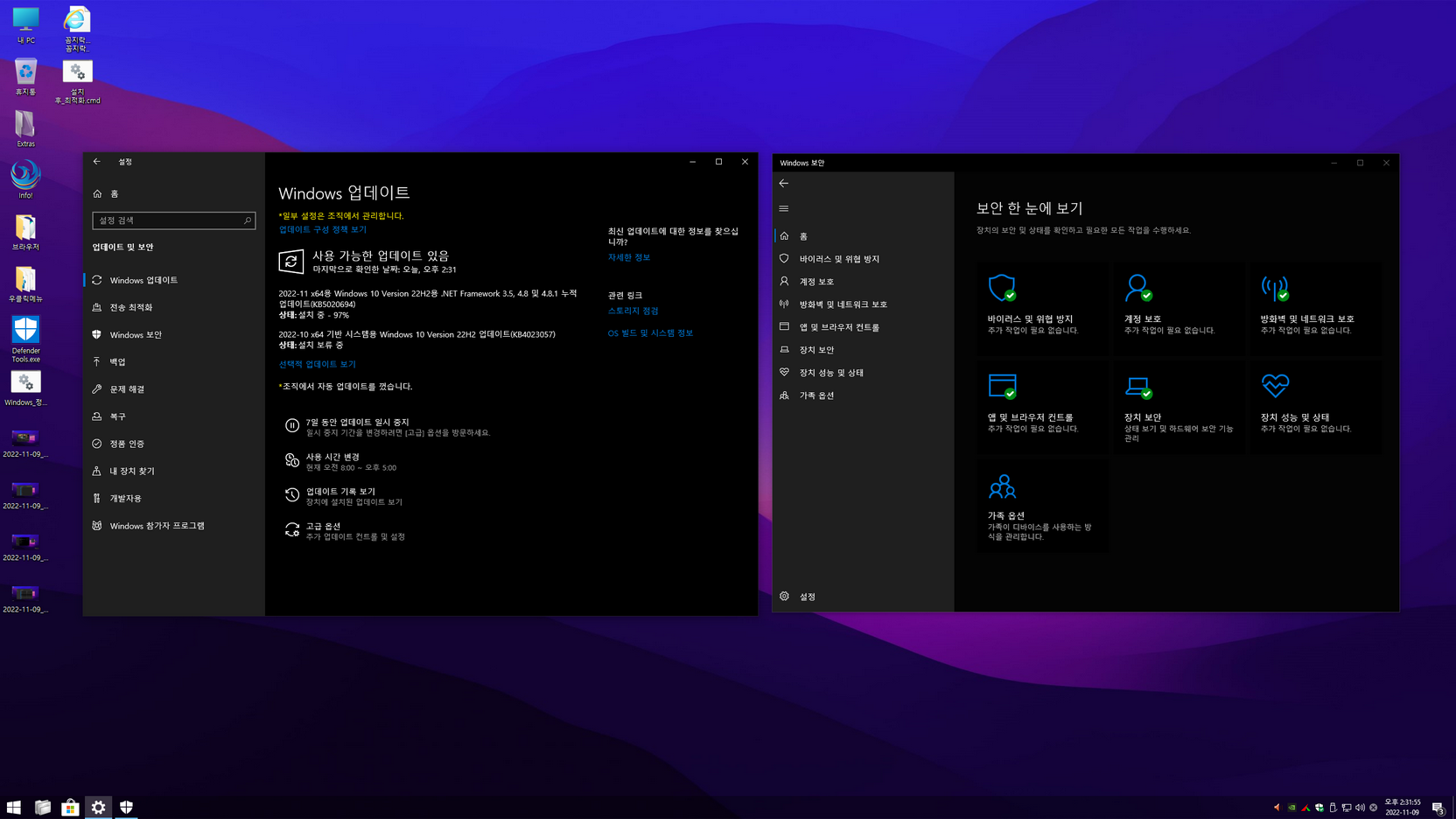The height and width of the screenshot is (819, 1456).
Task: Open the notification center icon
Action: [1438, 807]
